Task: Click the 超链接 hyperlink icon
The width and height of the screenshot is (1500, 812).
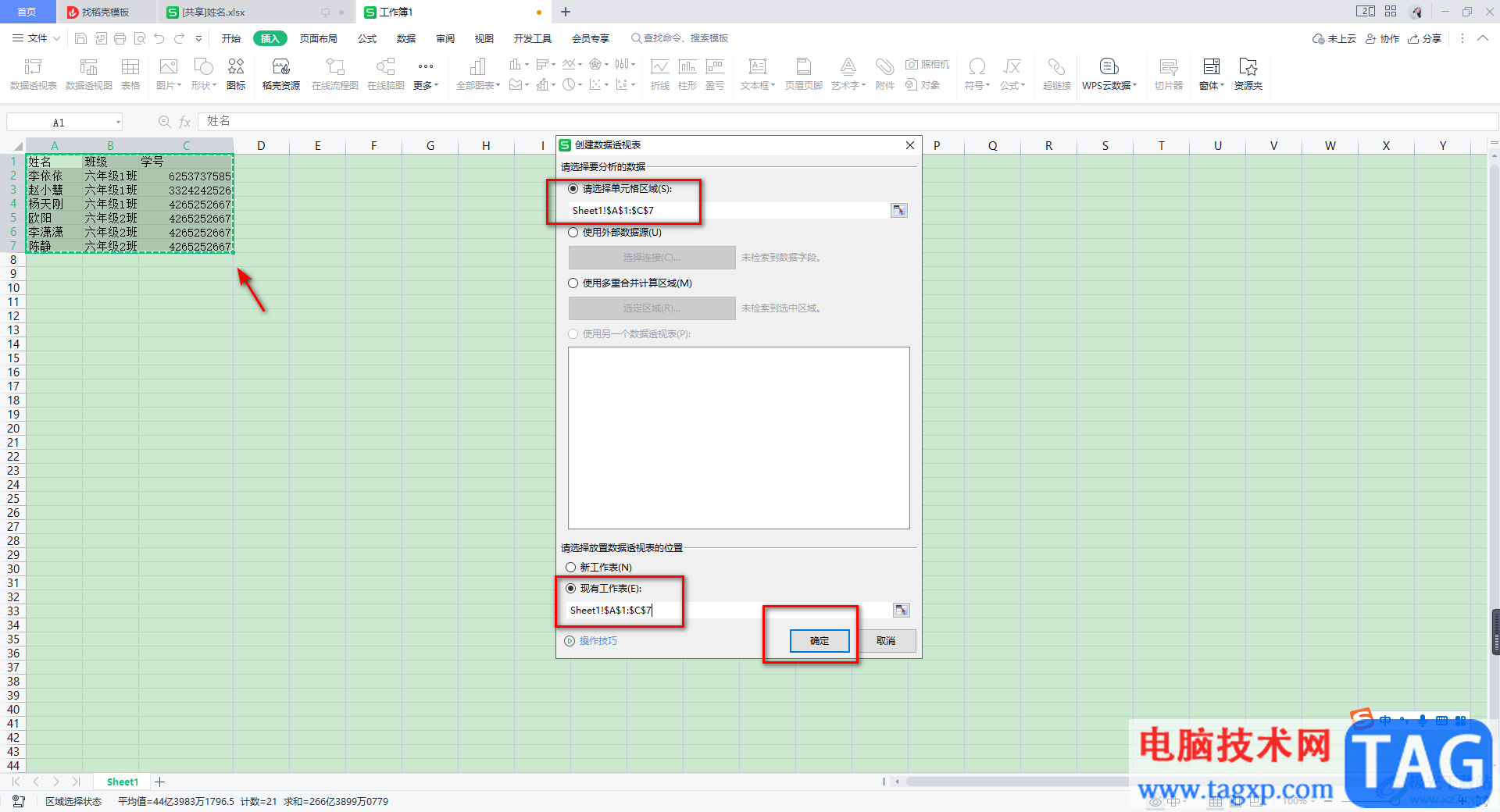Action: pos(1056,74)
